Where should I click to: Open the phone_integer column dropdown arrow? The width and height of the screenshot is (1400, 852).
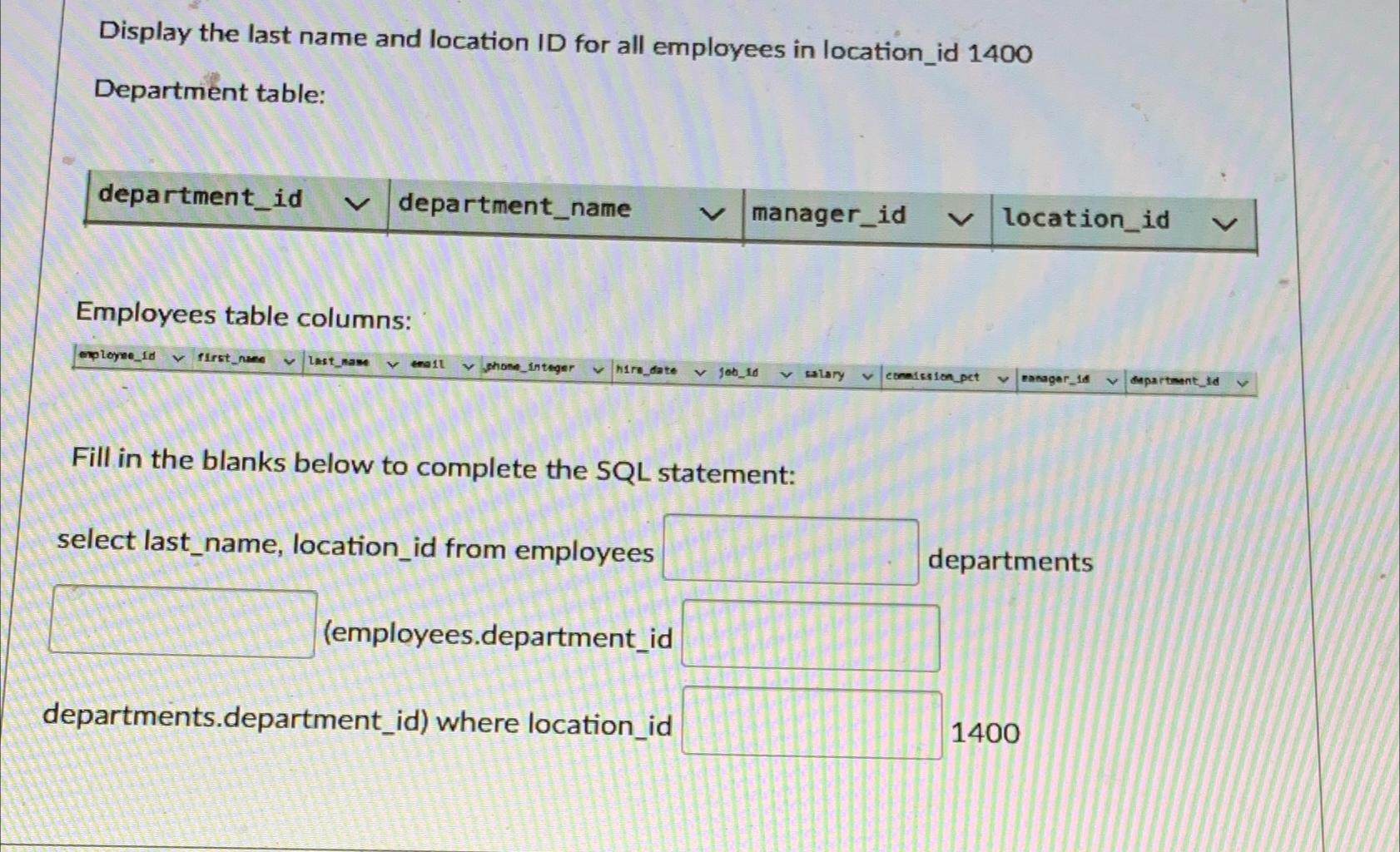tap(598, 370)
